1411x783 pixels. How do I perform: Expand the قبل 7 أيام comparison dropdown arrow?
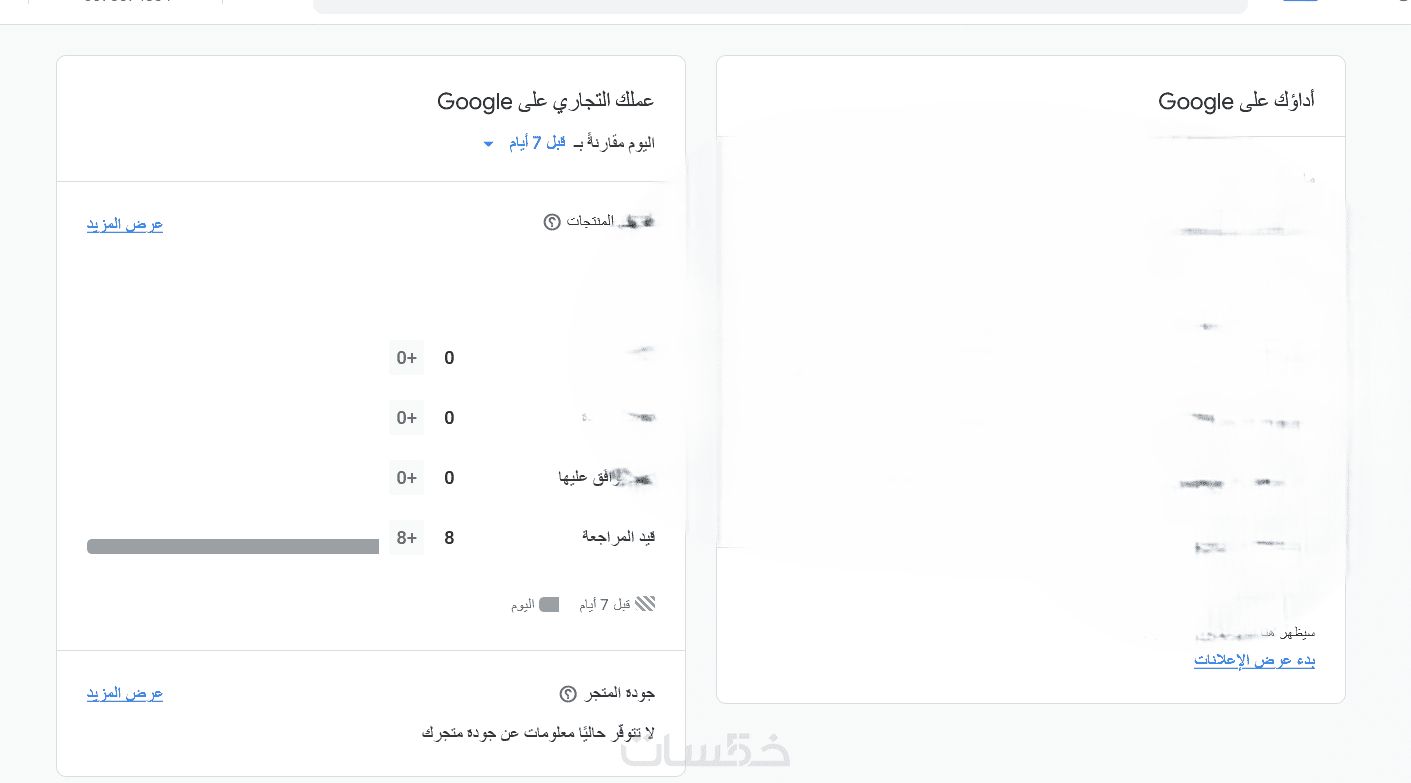tap(488, 144)
